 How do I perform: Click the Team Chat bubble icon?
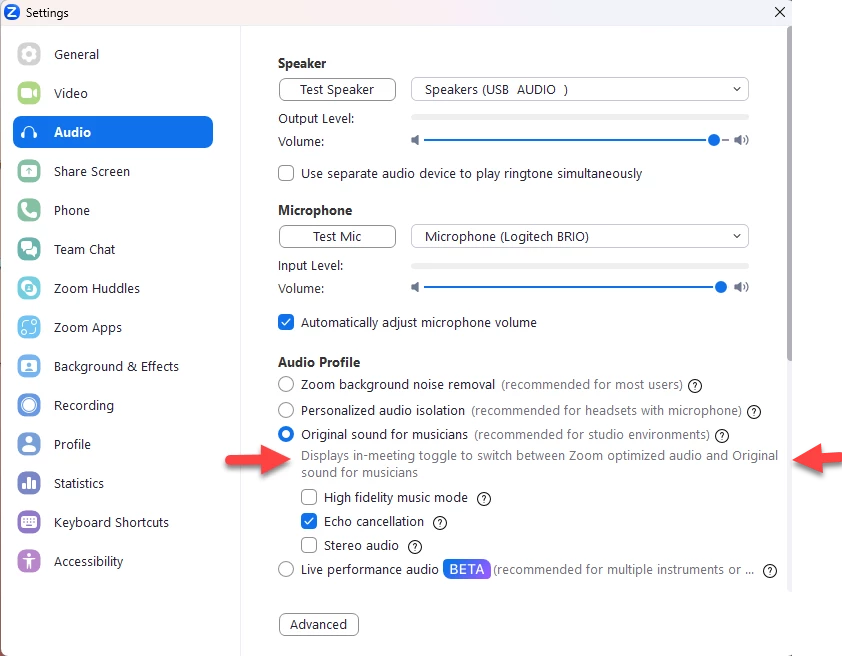(x=28, y=250)
